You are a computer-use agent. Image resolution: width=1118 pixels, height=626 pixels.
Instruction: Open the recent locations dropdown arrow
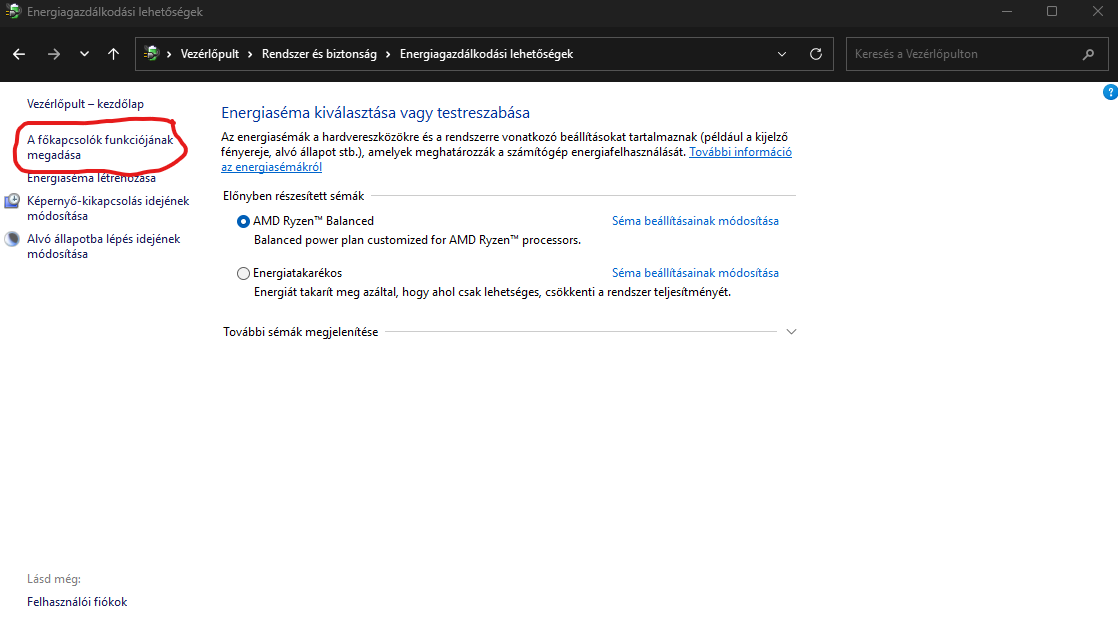[84, 54]
